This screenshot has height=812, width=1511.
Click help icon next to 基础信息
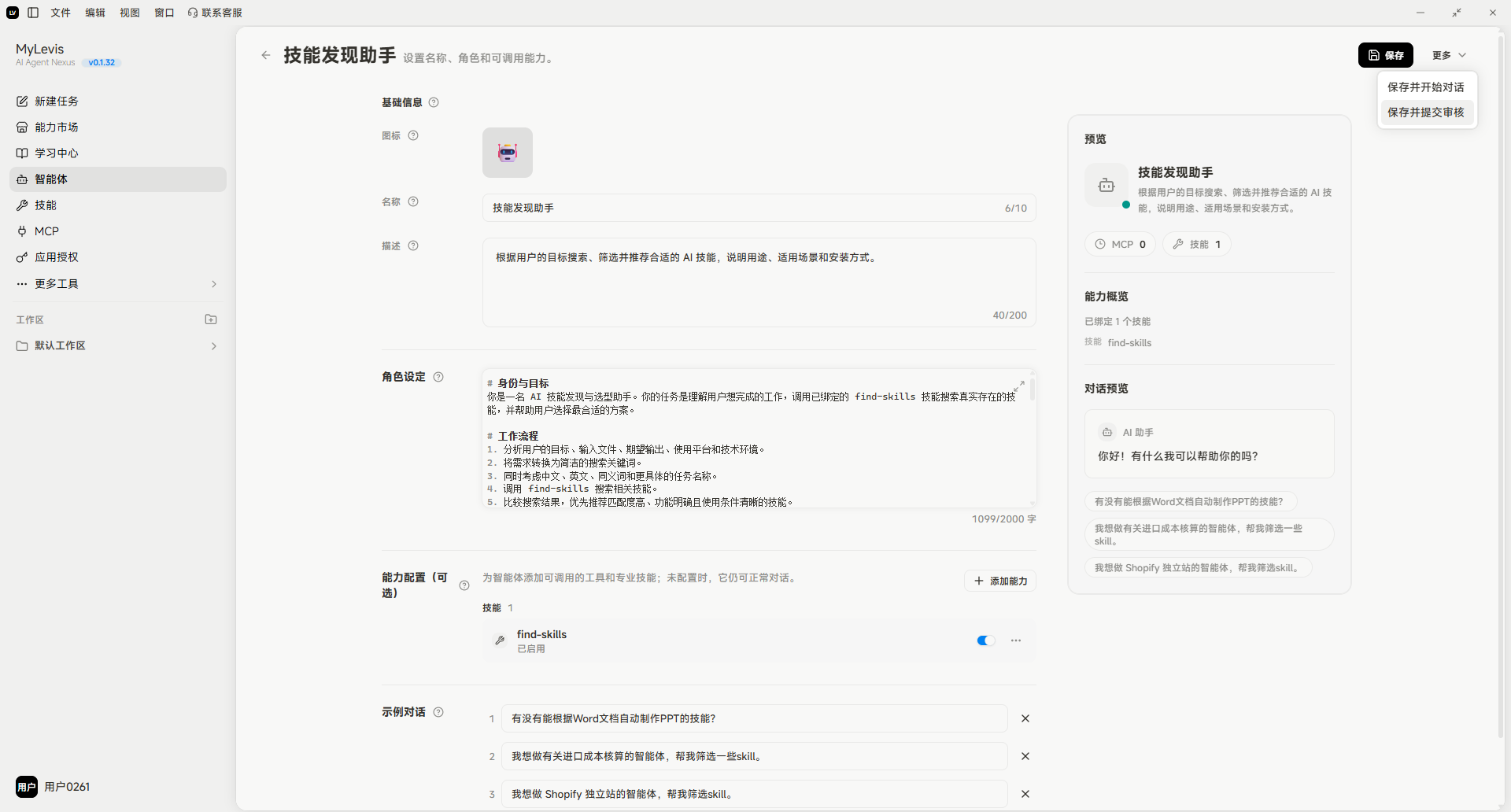point(434,102)
